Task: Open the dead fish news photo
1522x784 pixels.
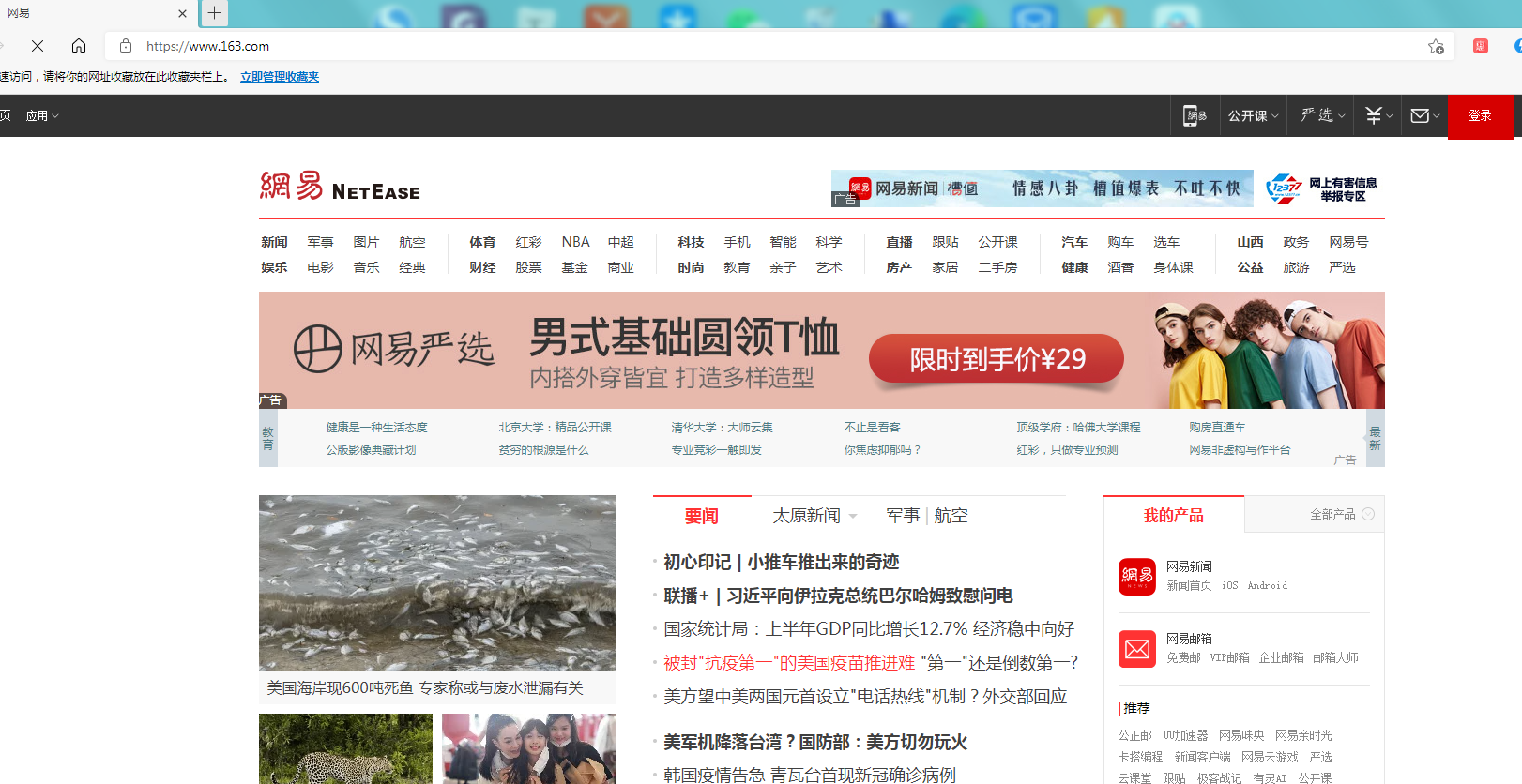Action: 437,582
